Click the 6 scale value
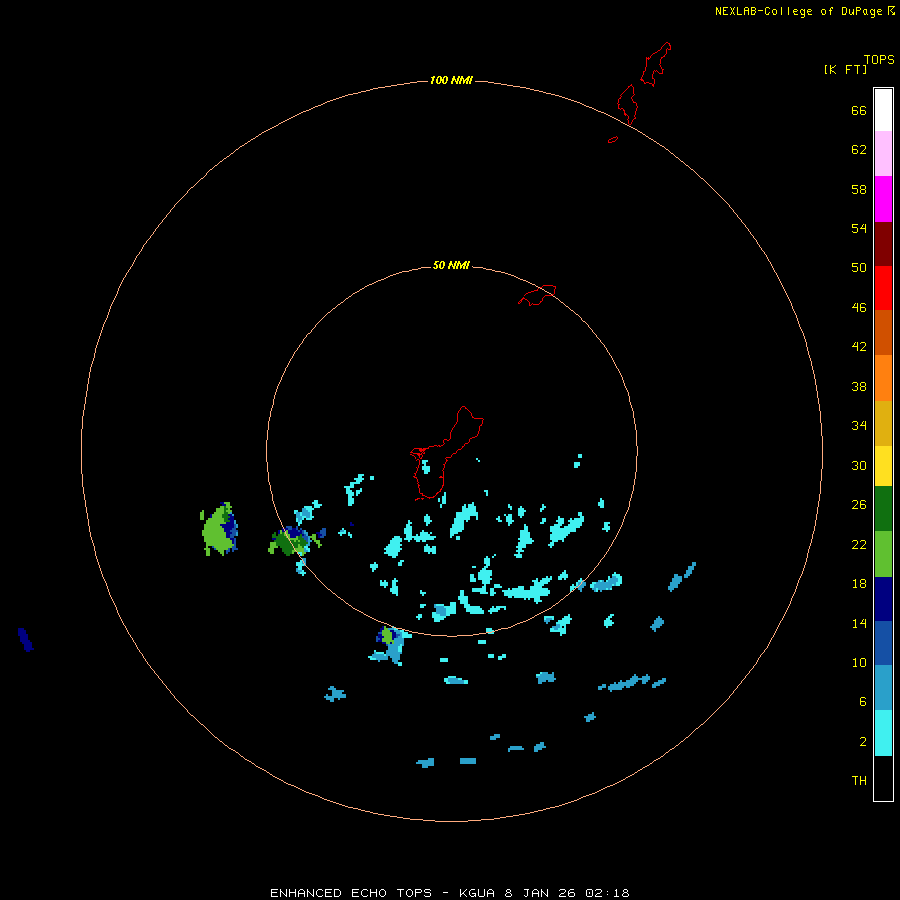The width and height of the screenshot is (900, 900). click(x=863, y=702)
